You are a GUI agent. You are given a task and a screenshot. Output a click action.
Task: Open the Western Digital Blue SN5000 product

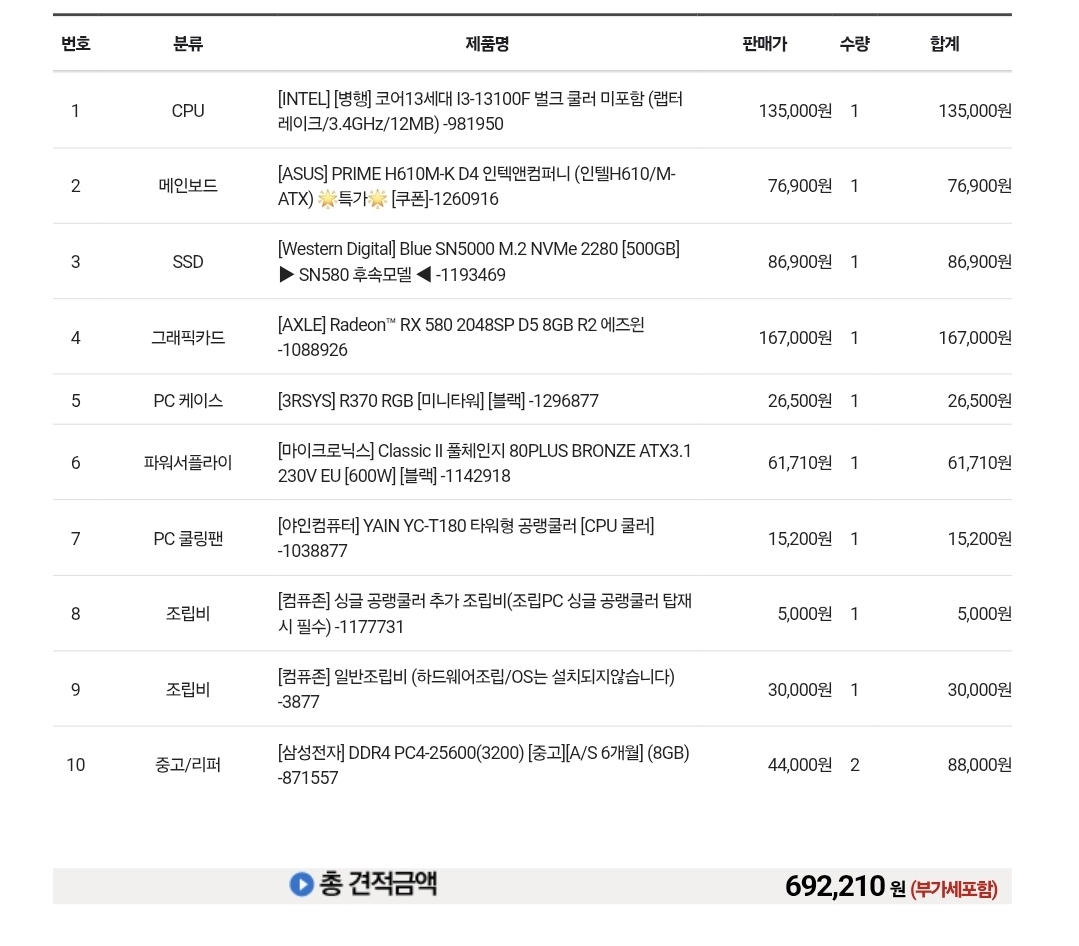[x=479, y=261]
